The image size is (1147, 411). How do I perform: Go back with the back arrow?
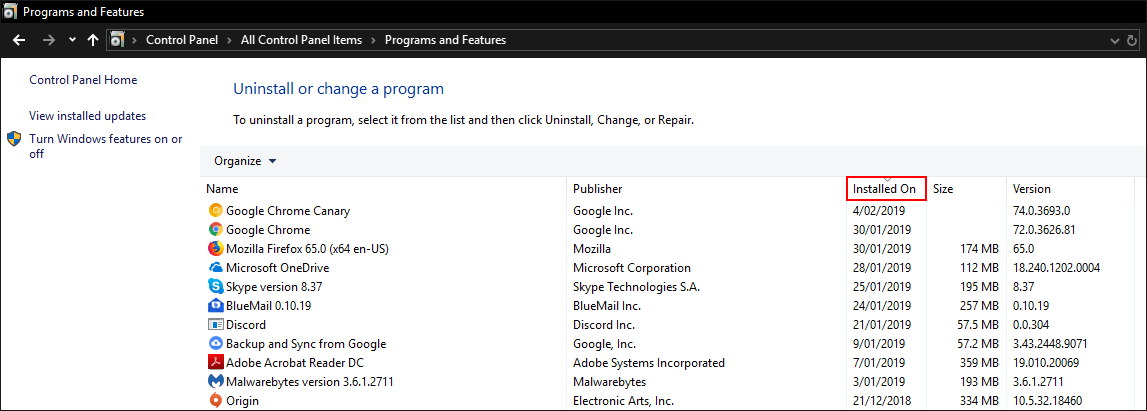click(19, 40)
